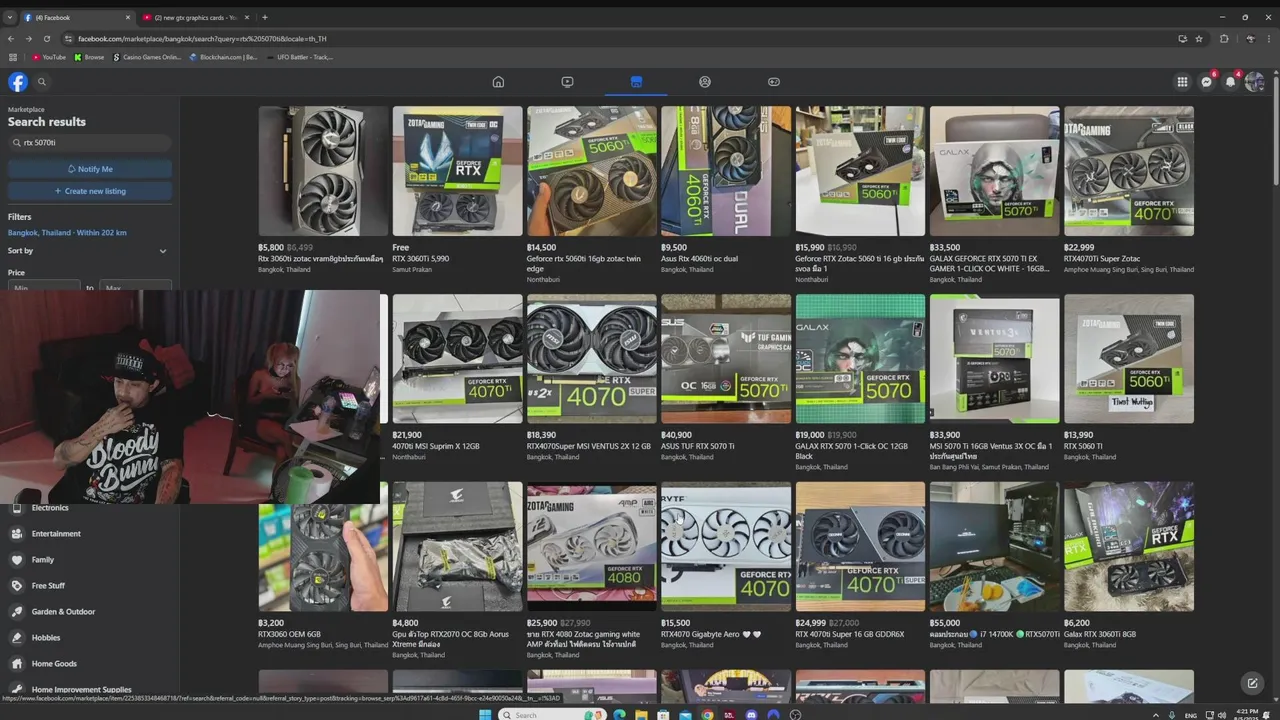This screenshot has width=1280, height=720.
Task: Click the Notify Me button
Action: pos(90,169)
